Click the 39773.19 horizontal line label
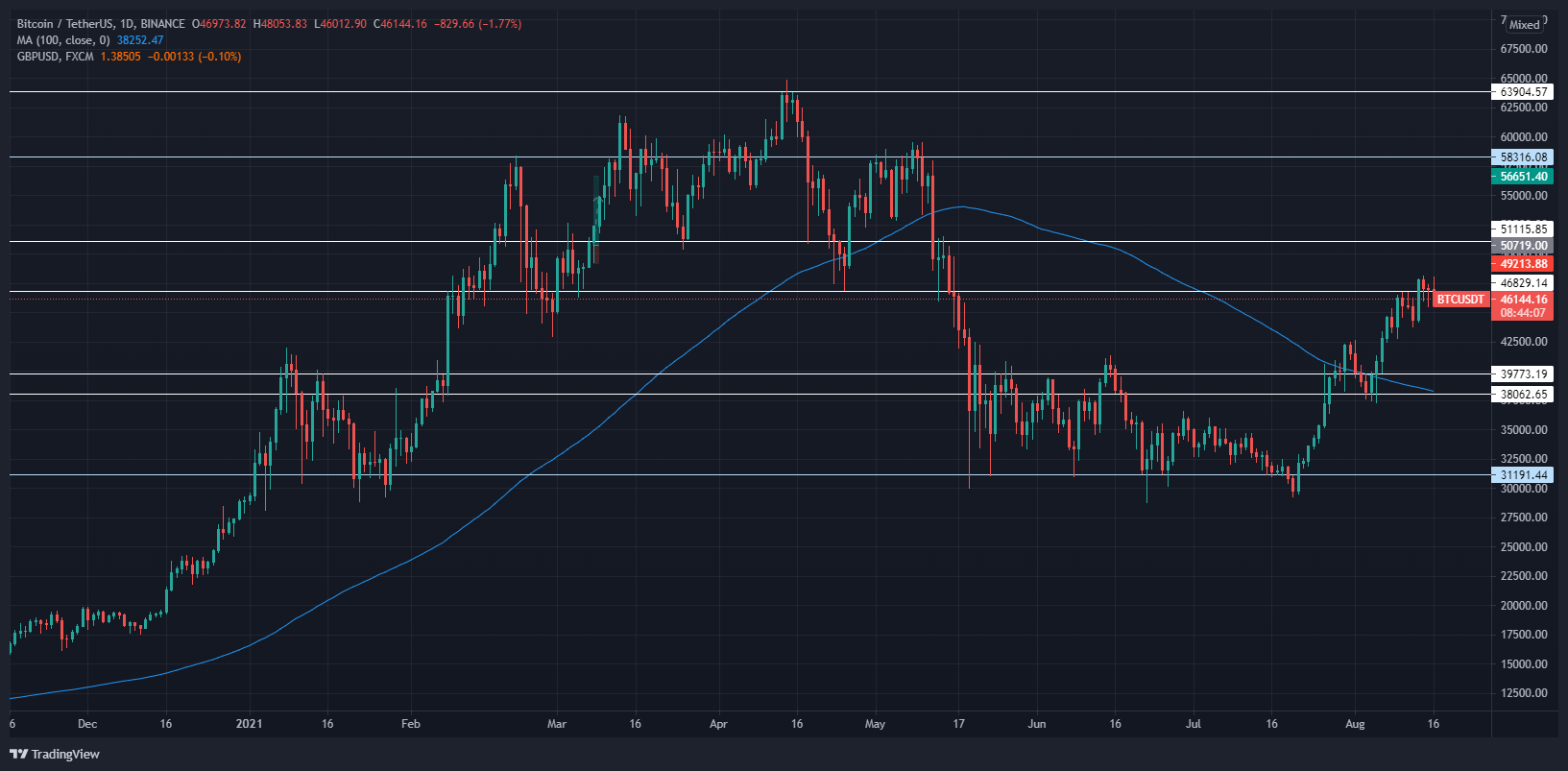1568x771 pixels. click(x=1524, y=374)
